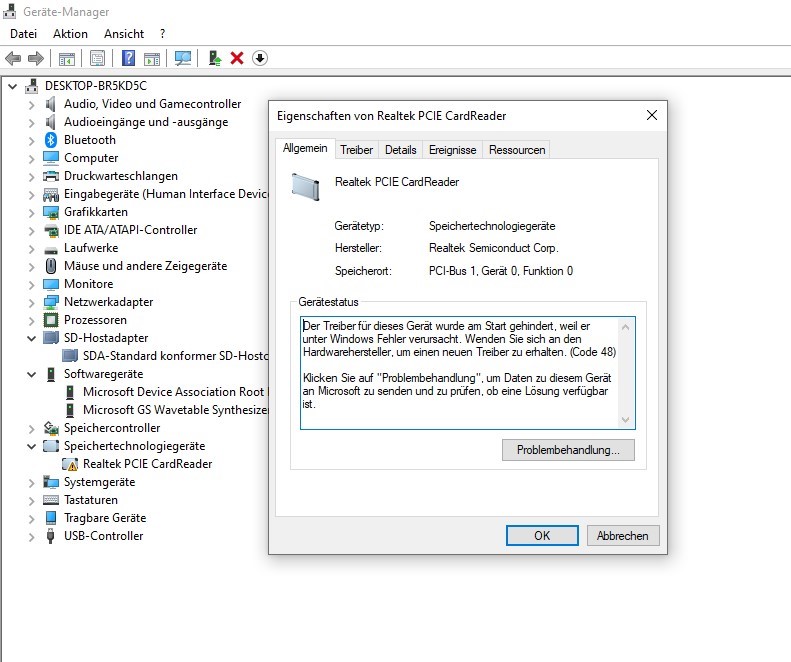
Task: Expand IDE ATA/ATAPI-Controller node
Action: click(x=31, y=231)
